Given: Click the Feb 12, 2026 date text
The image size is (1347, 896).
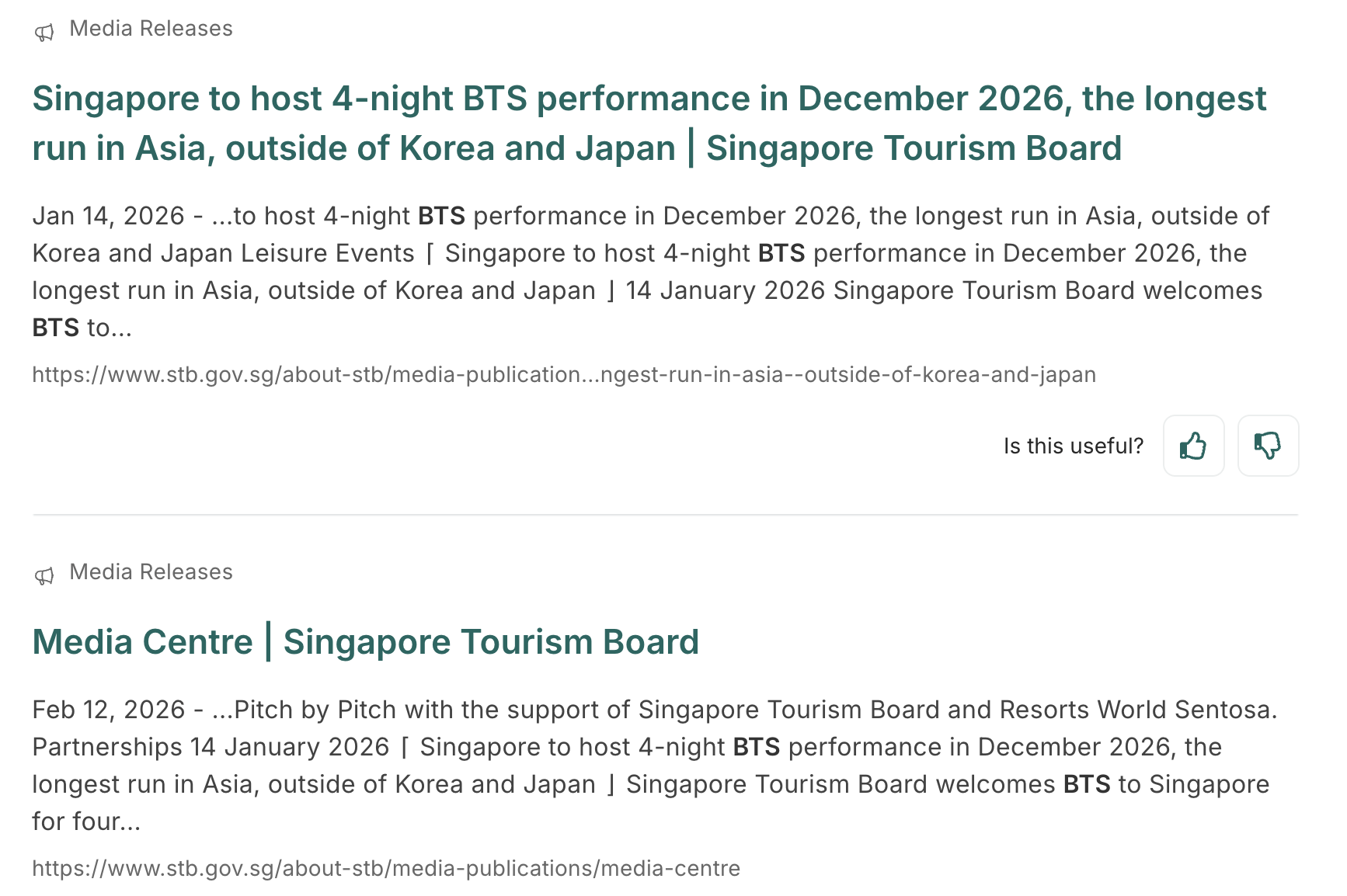Looking at the screenshot, I should 108,710.
